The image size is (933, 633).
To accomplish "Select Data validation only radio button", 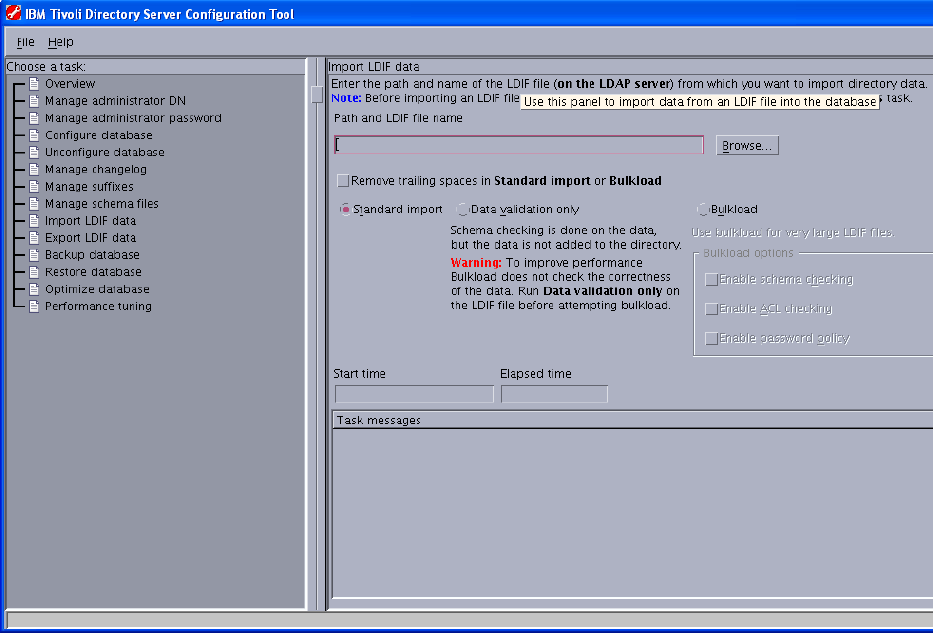I will (x=462, y=209).
